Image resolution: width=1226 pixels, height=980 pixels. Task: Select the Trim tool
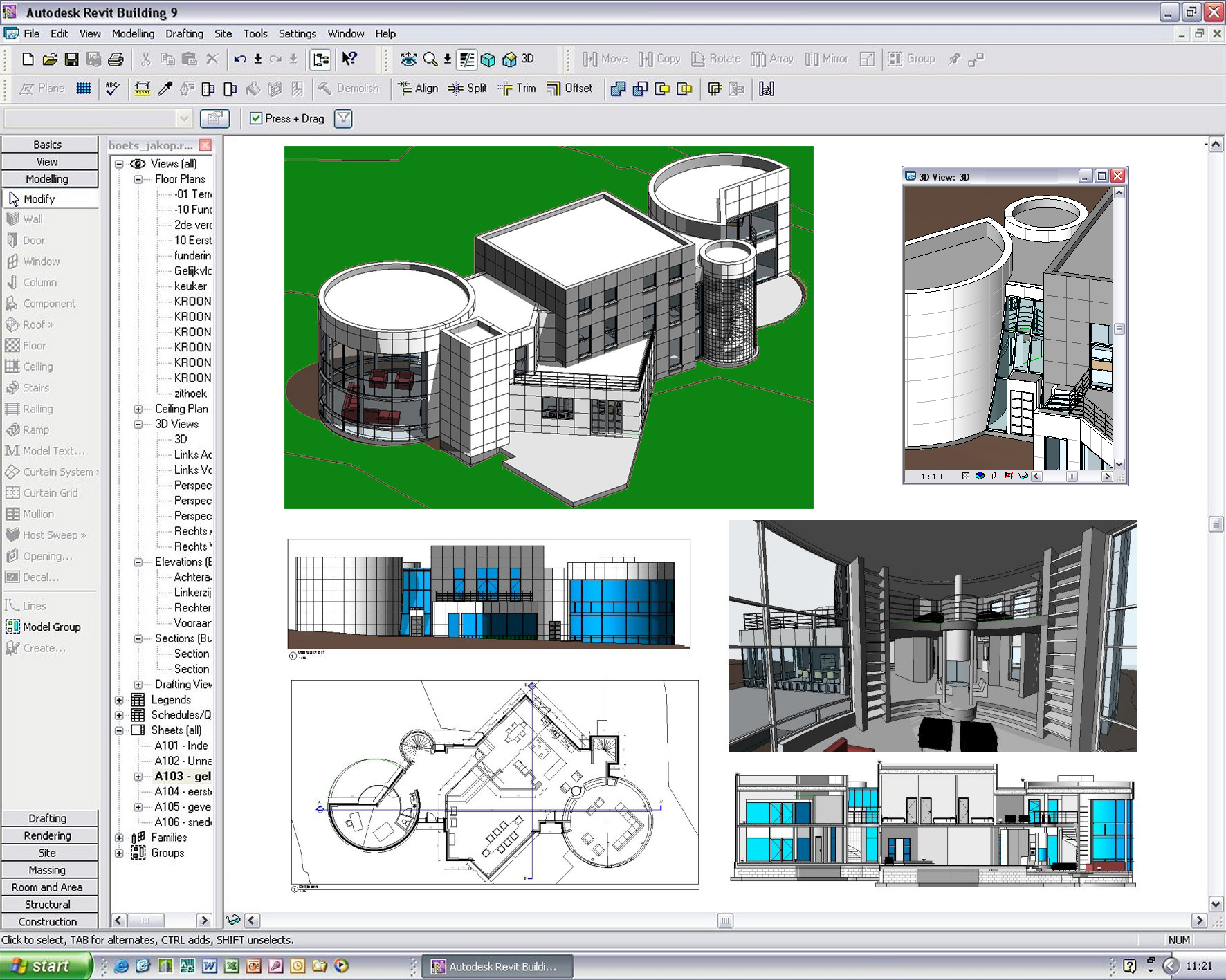(x=517, y=89)
